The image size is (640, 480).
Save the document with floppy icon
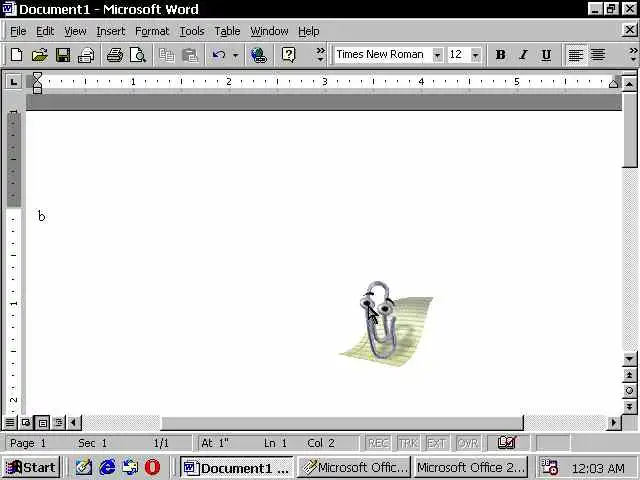click(63, 55)
